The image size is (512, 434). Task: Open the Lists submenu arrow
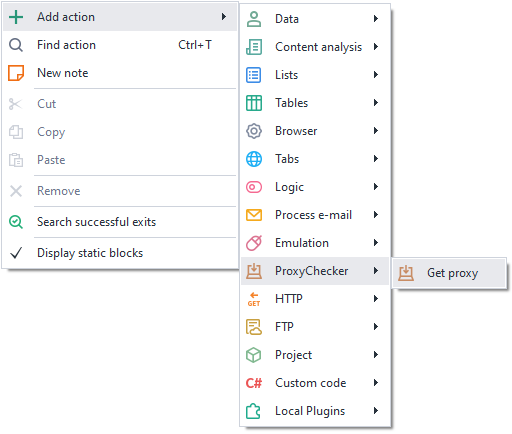(376, 75)
